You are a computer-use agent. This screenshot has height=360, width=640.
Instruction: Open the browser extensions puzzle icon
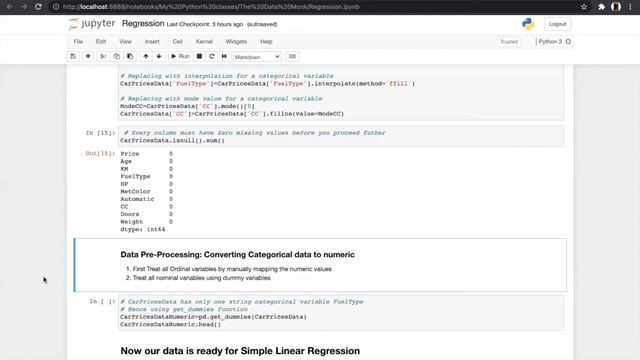click(601, 7)
